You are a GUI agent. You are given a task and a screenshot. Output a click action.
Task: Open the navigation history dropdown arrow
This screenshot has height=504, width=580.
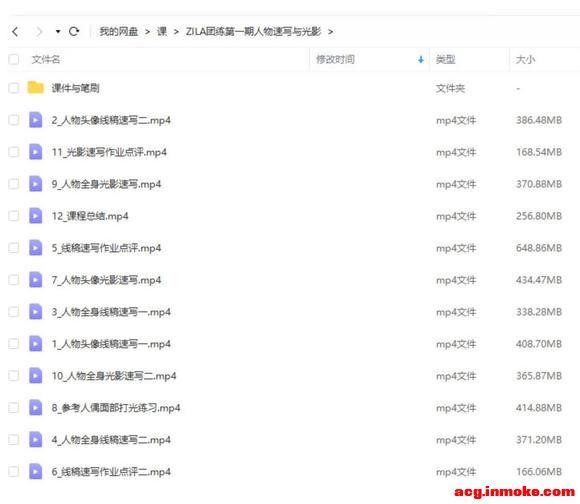[58, 32]
